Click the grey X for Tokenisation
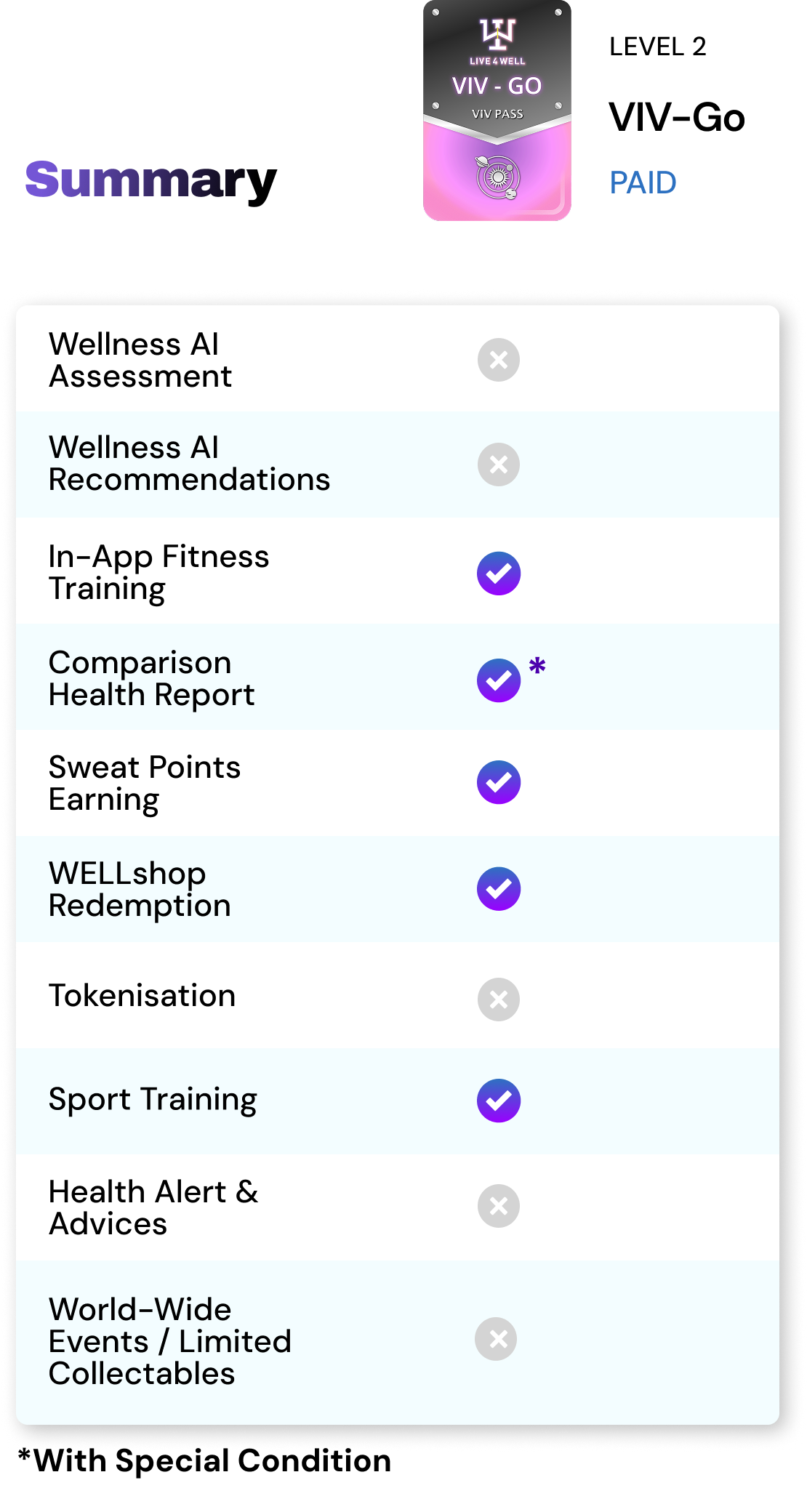Image resolution: width=807 pixels, height=1512 pixels. click(499, 1000)
